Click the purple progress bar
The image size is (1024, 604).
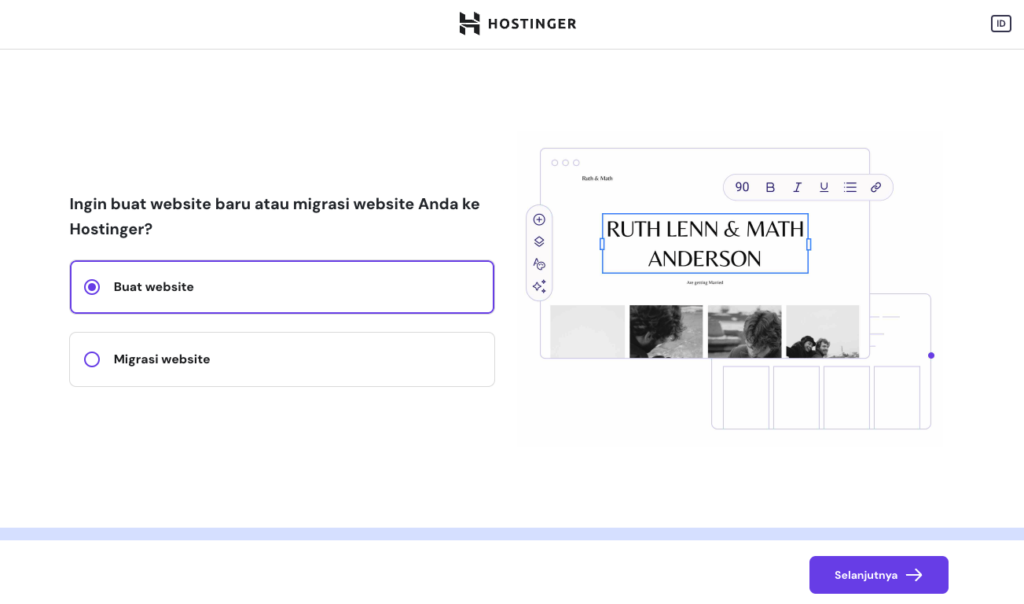pyautogui.click(x=512, y=531)
